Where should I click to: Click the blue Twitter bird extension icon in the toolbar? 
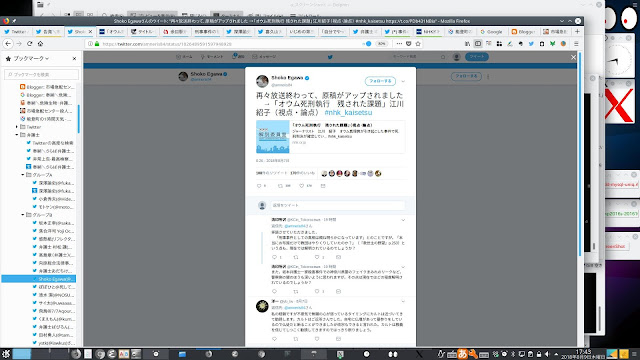pos(531,44)
